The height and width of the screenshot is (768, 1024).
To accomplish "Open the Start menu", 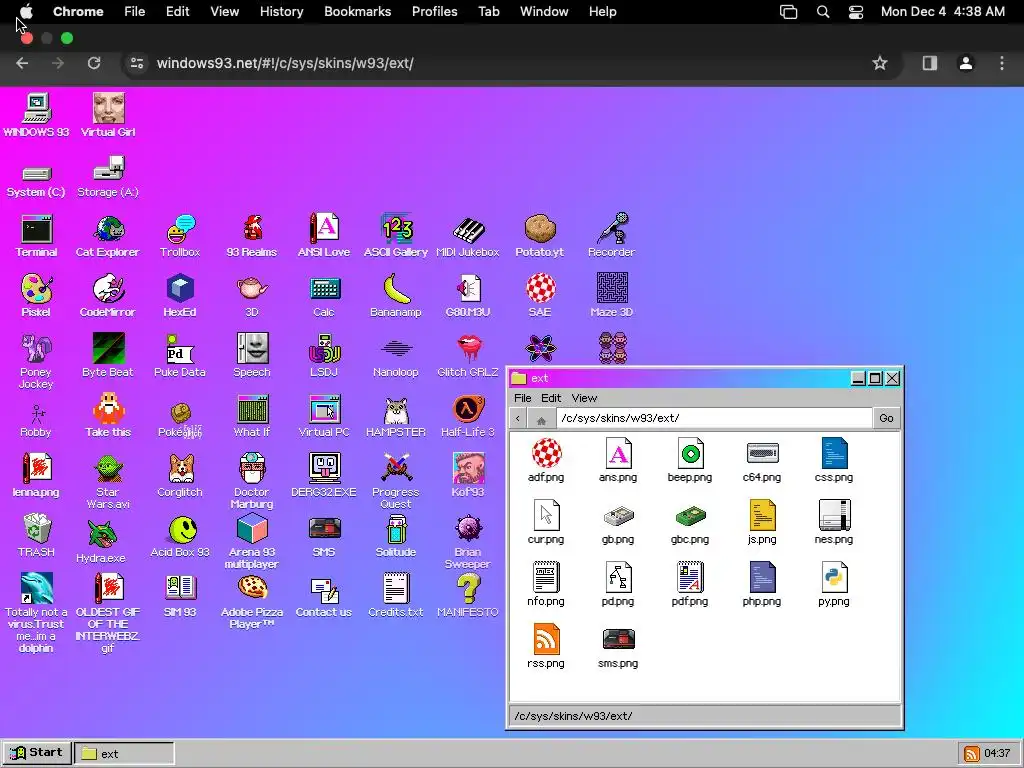I will [37, 753].
